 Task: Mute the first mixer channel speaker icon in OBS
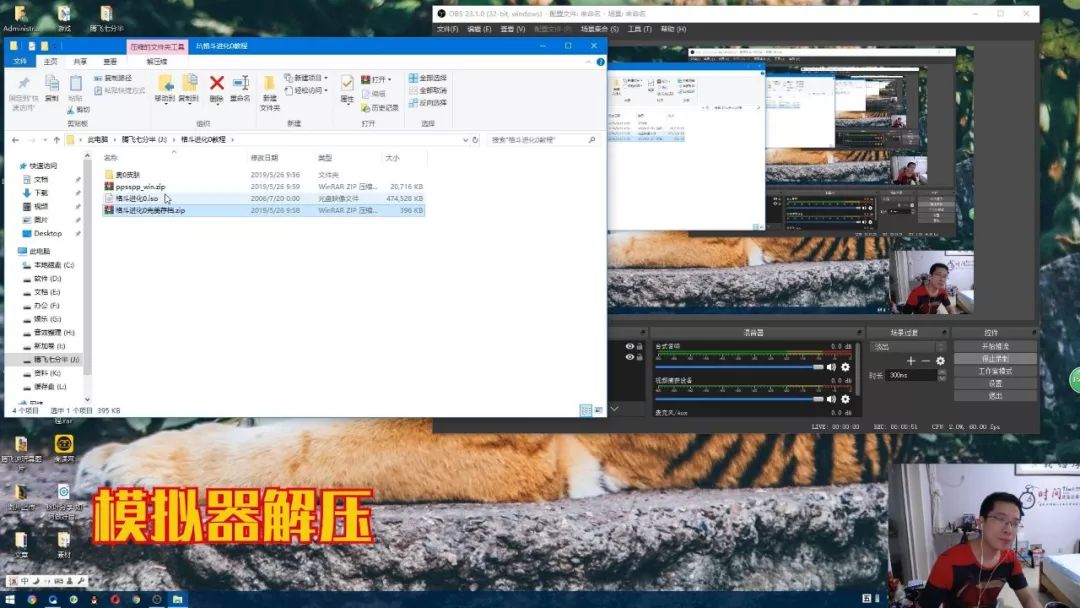(831, 367)
